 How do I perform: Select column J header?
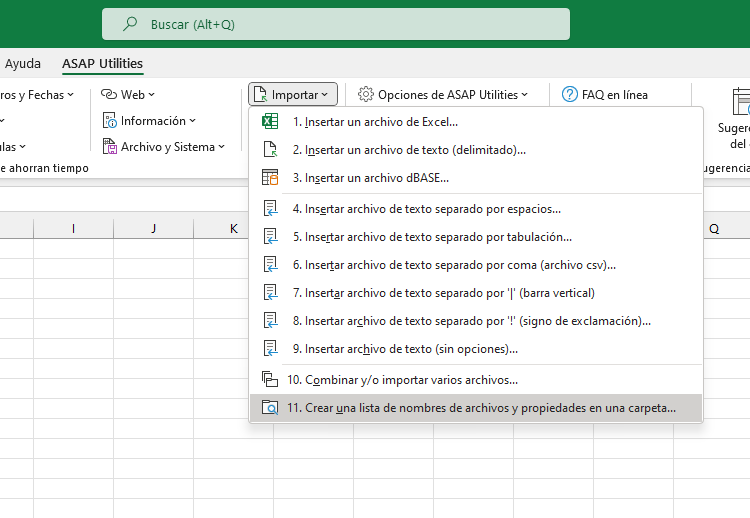[154, 229]
